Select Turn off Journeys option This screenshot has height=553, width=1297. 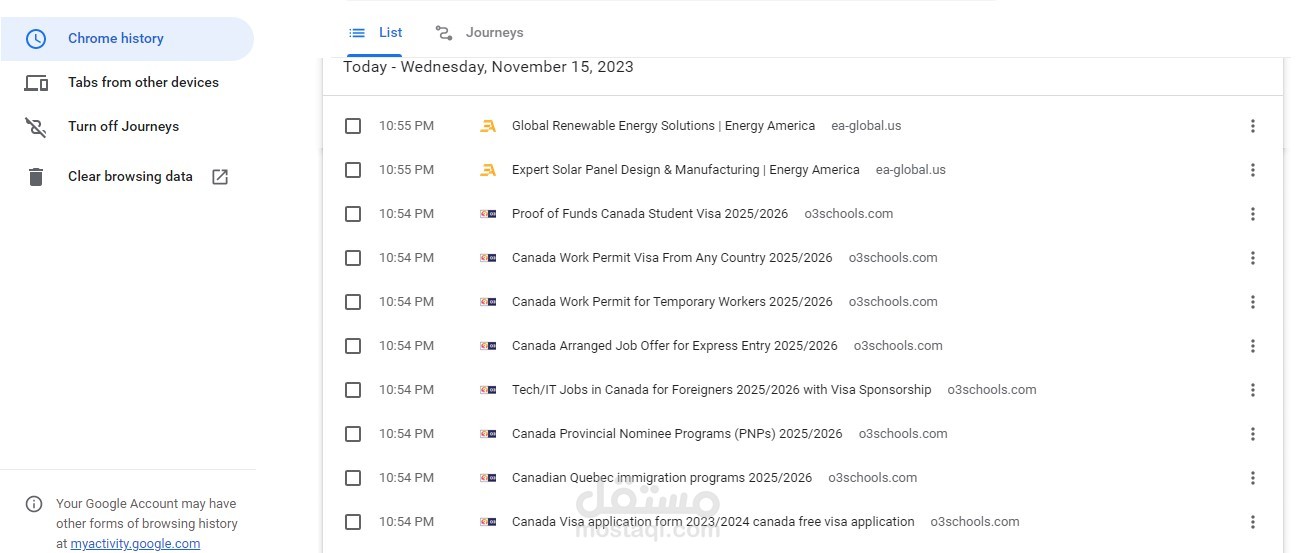click(x=127, y=127)
